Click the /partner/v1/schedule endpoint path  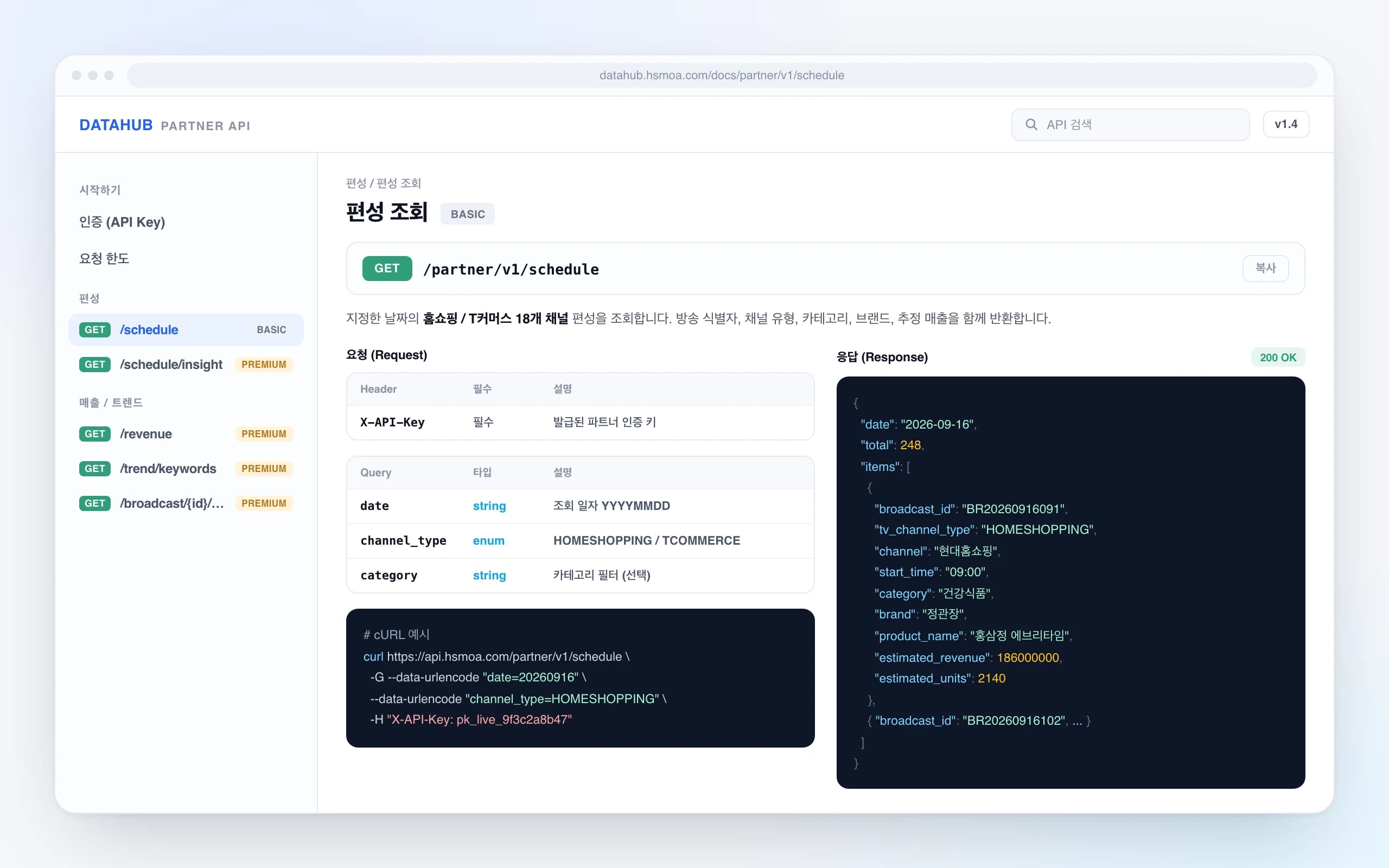511,269
